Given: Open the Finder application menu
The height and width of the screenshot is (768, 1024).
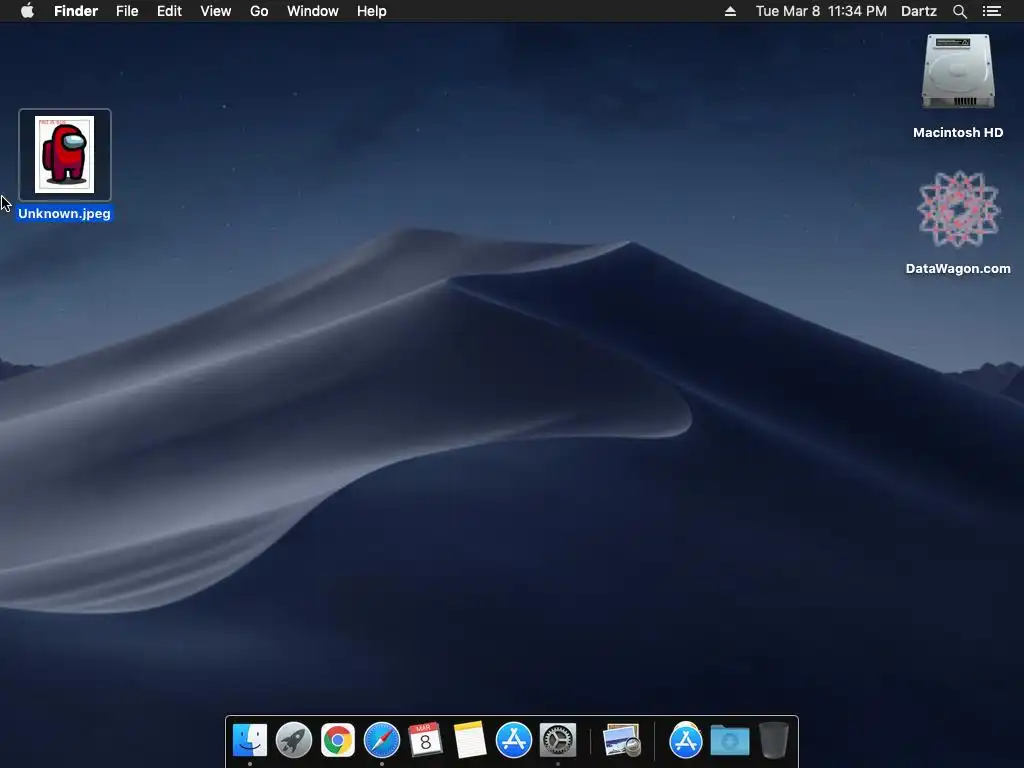Looking at the screenshot, I should 76,11.
